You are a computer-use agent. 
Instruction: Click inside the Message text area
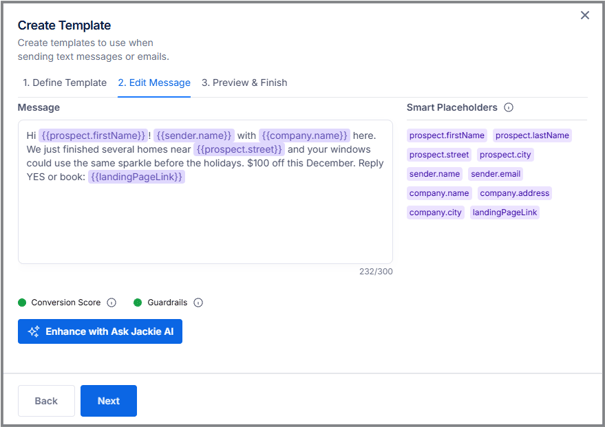tap(205, 225)
